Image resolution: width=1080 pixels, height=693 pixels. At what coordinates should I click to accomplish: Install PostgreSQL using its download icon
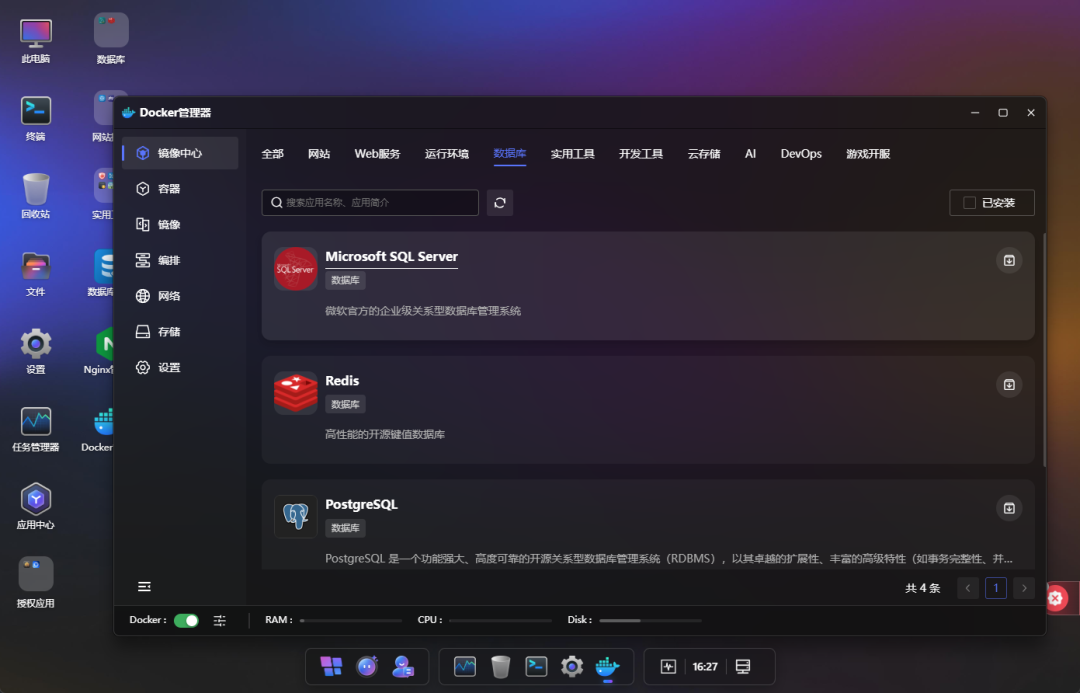1009,508
